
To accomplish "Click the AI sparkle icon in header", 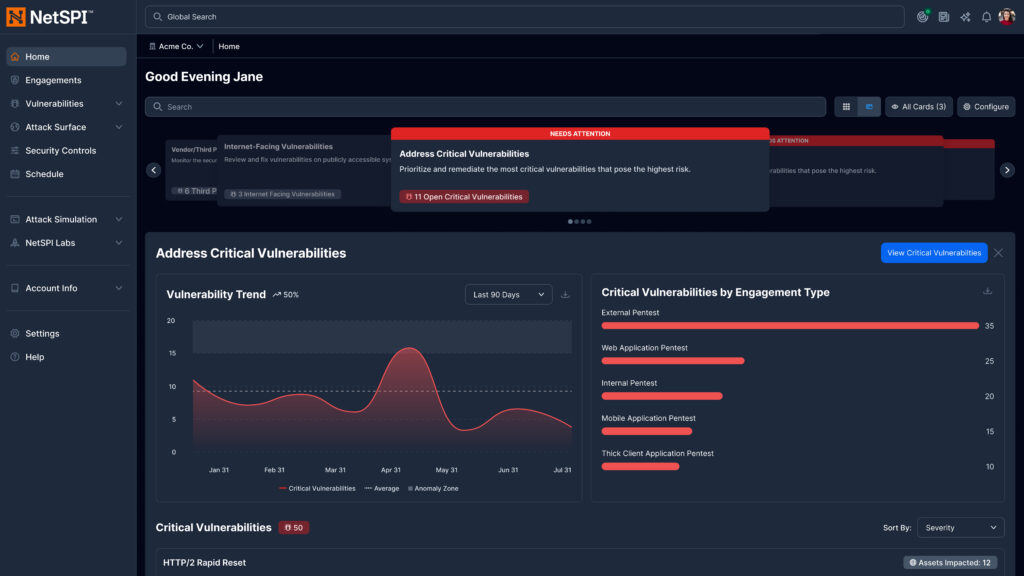I will [x=965, y=17].
